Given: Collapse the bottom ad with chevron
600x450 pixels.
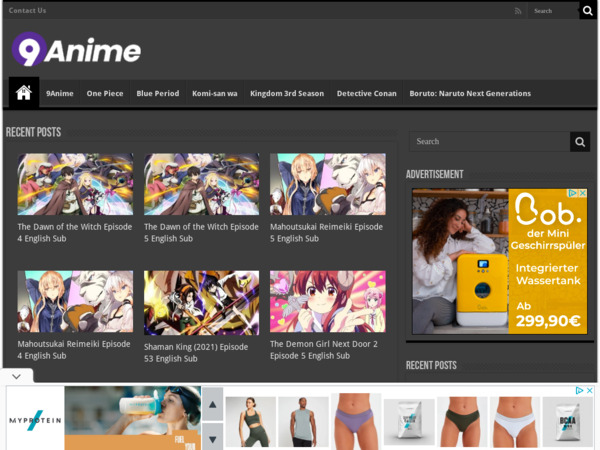Looking at the screenshot, I should click(x=16, y=377).
